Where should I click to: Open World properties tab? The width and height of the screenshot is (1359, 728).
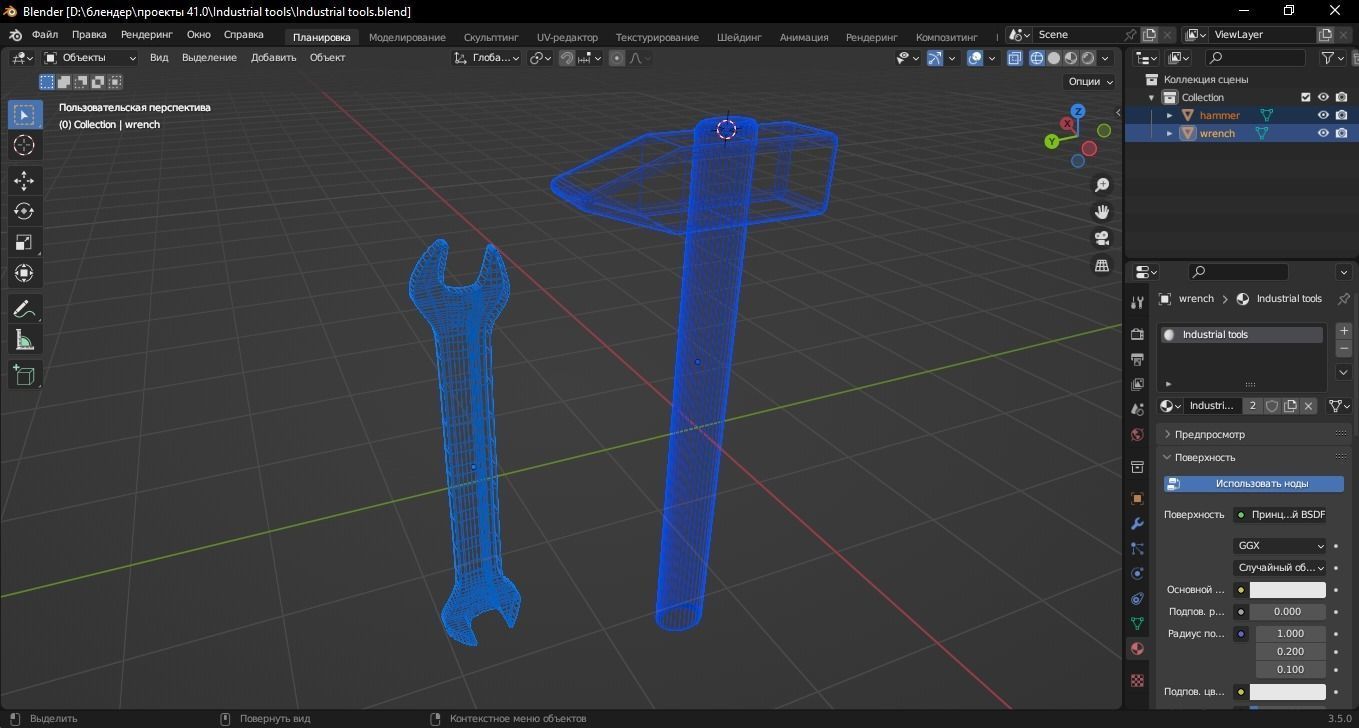click(1137, 434)
